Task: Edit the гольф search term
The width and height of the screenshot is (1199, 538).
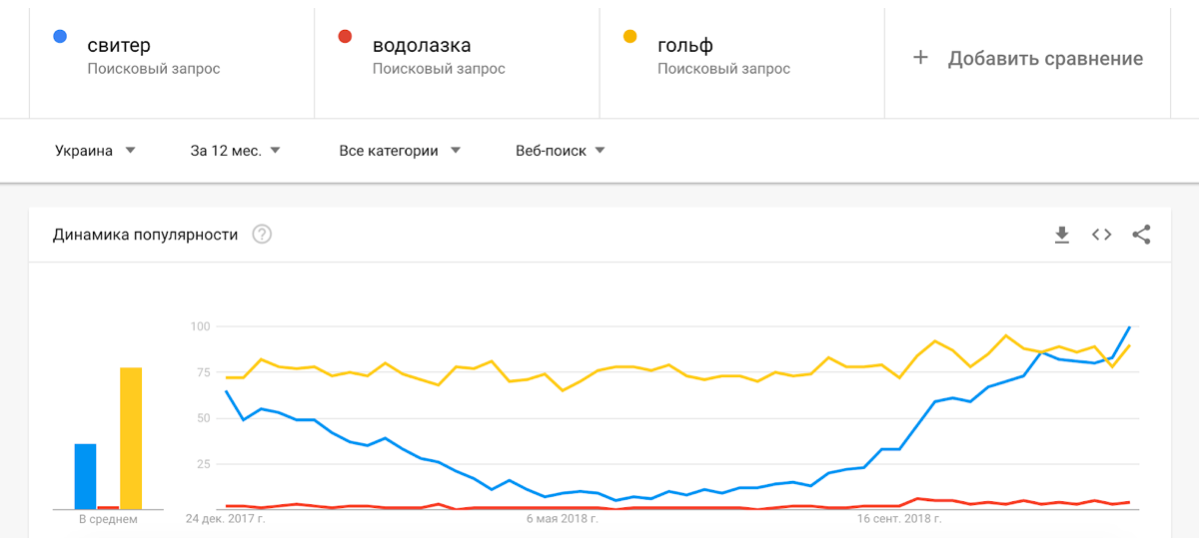Action: click(685, 45)
